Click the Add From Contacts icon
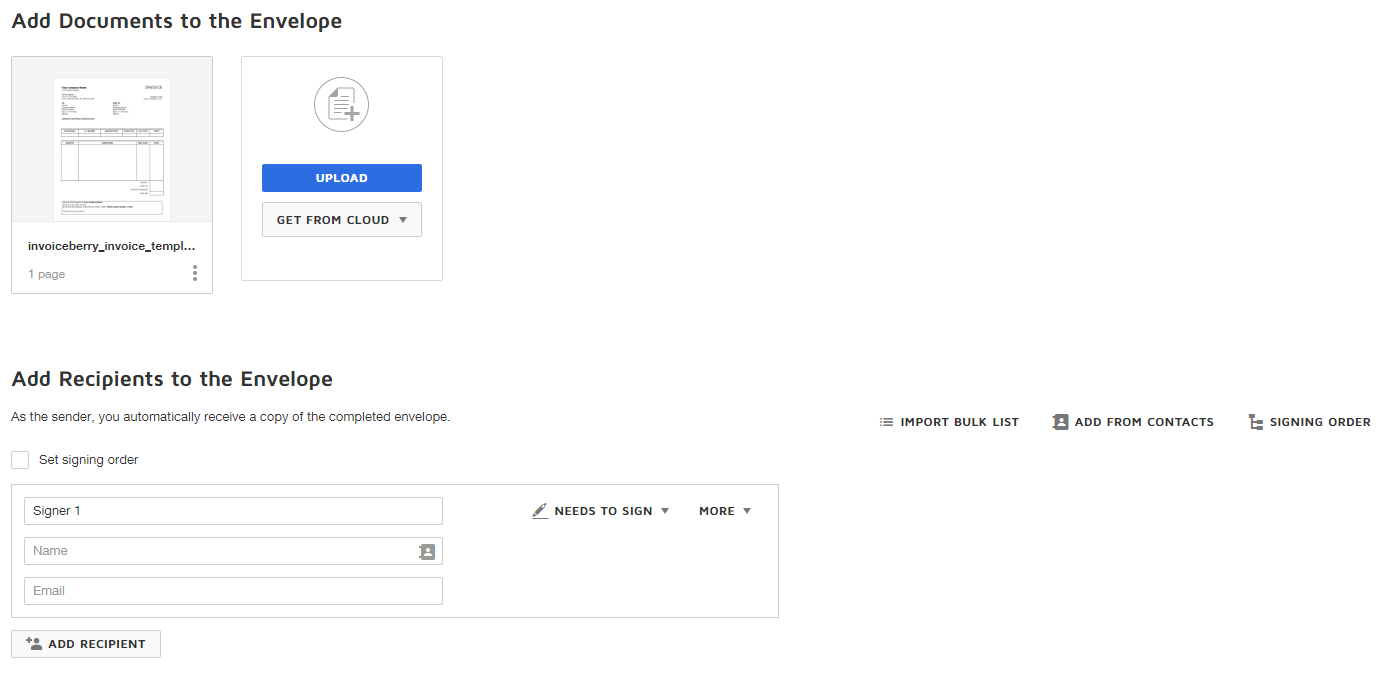Screen dimensions: 1392x674 (x=1061, y=422)
